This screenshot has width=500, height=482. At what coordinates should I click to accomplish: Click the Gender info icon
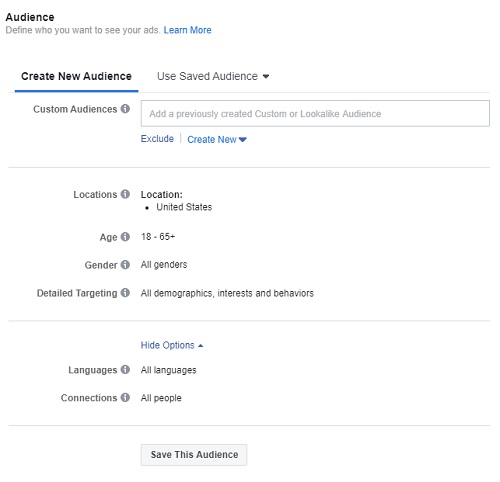tap(125, 265)
